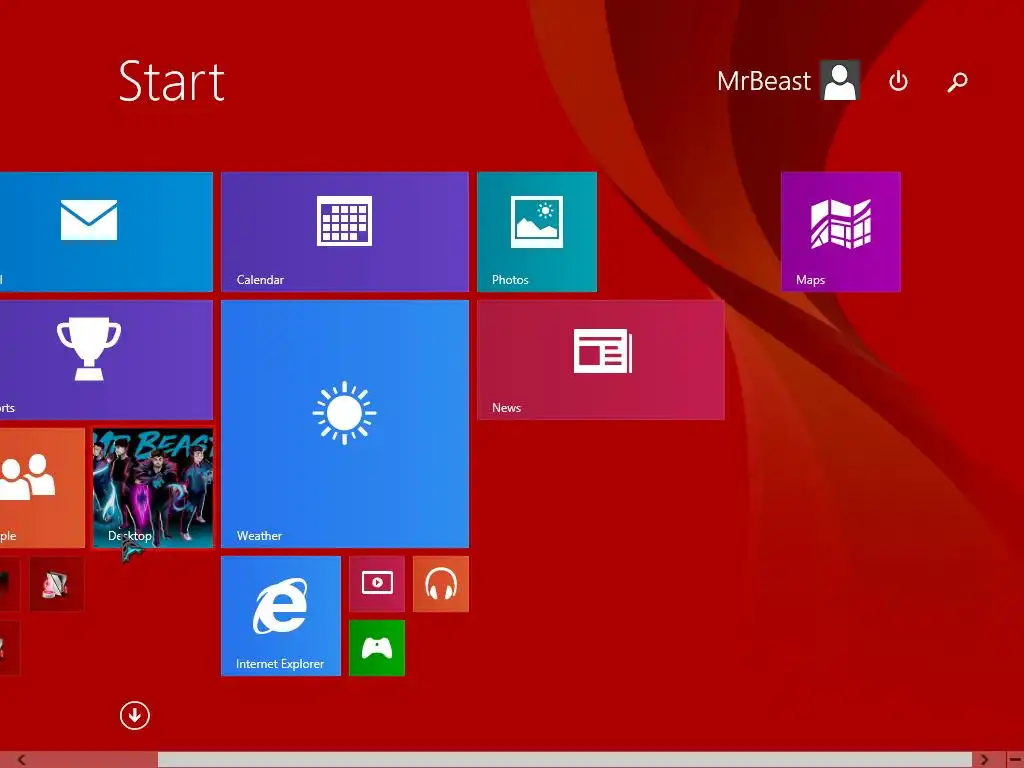Click the MrBeast user account picture
Viewport: 1024px width, 768px height.
pyautogui.click(x=840, y=80)
